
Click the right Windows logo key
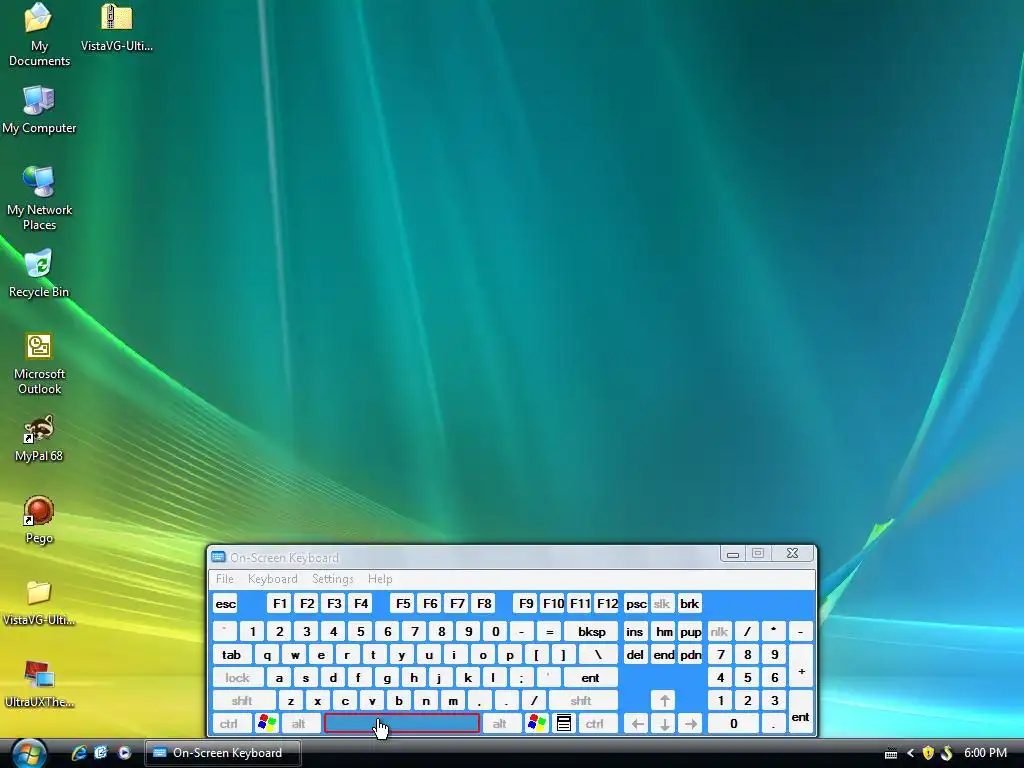[x=537, y=723]
